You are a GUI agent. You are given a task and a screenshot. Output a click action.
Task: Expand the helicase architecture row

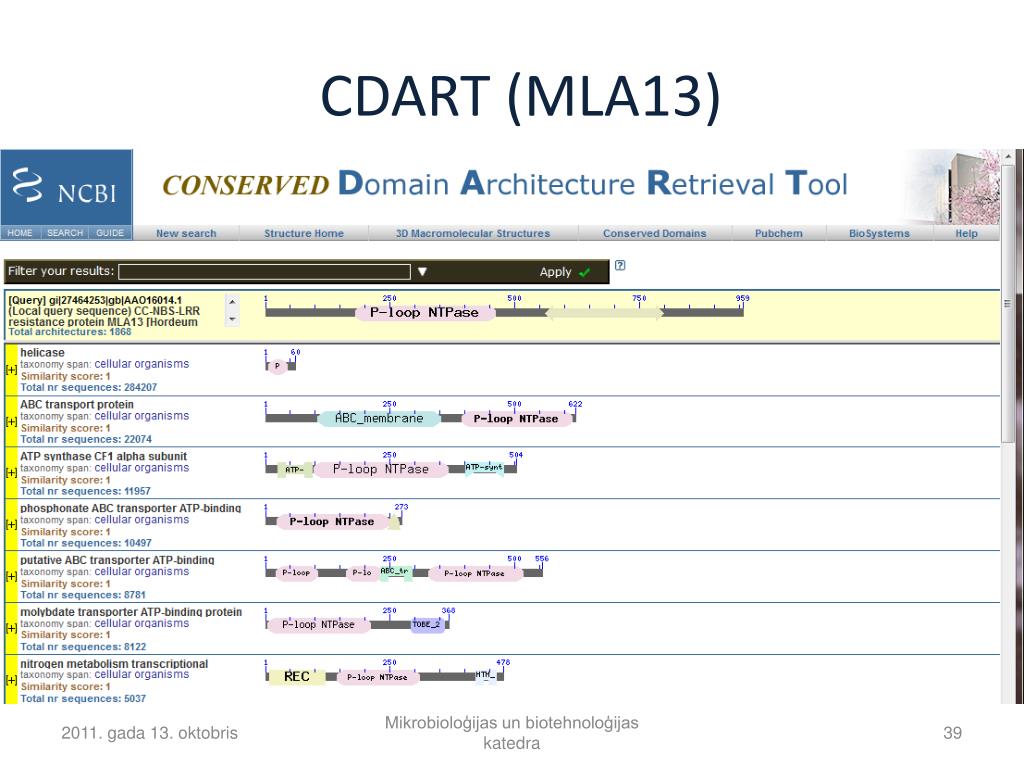tap(11, 370)
